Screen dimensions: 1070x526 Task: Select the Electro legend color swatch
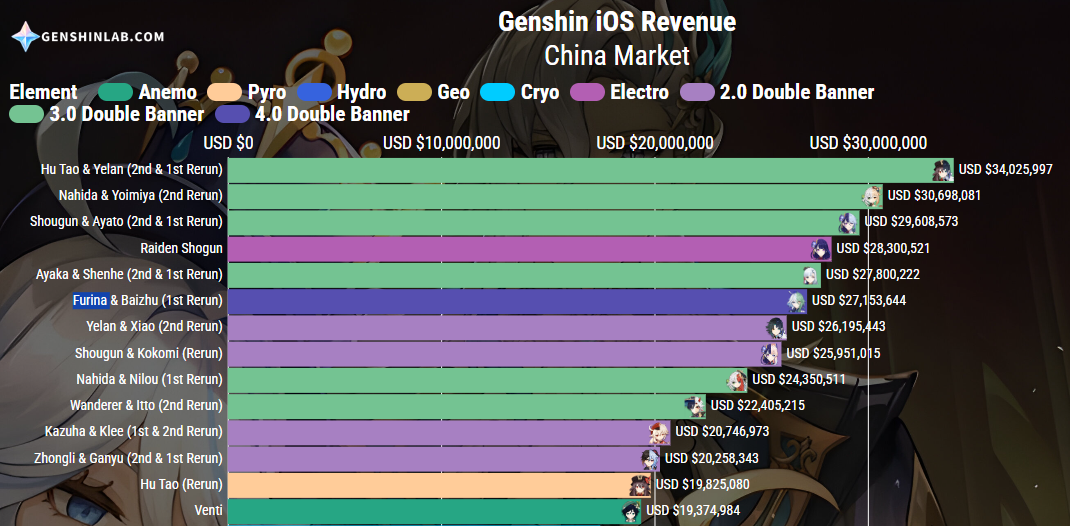586,92
